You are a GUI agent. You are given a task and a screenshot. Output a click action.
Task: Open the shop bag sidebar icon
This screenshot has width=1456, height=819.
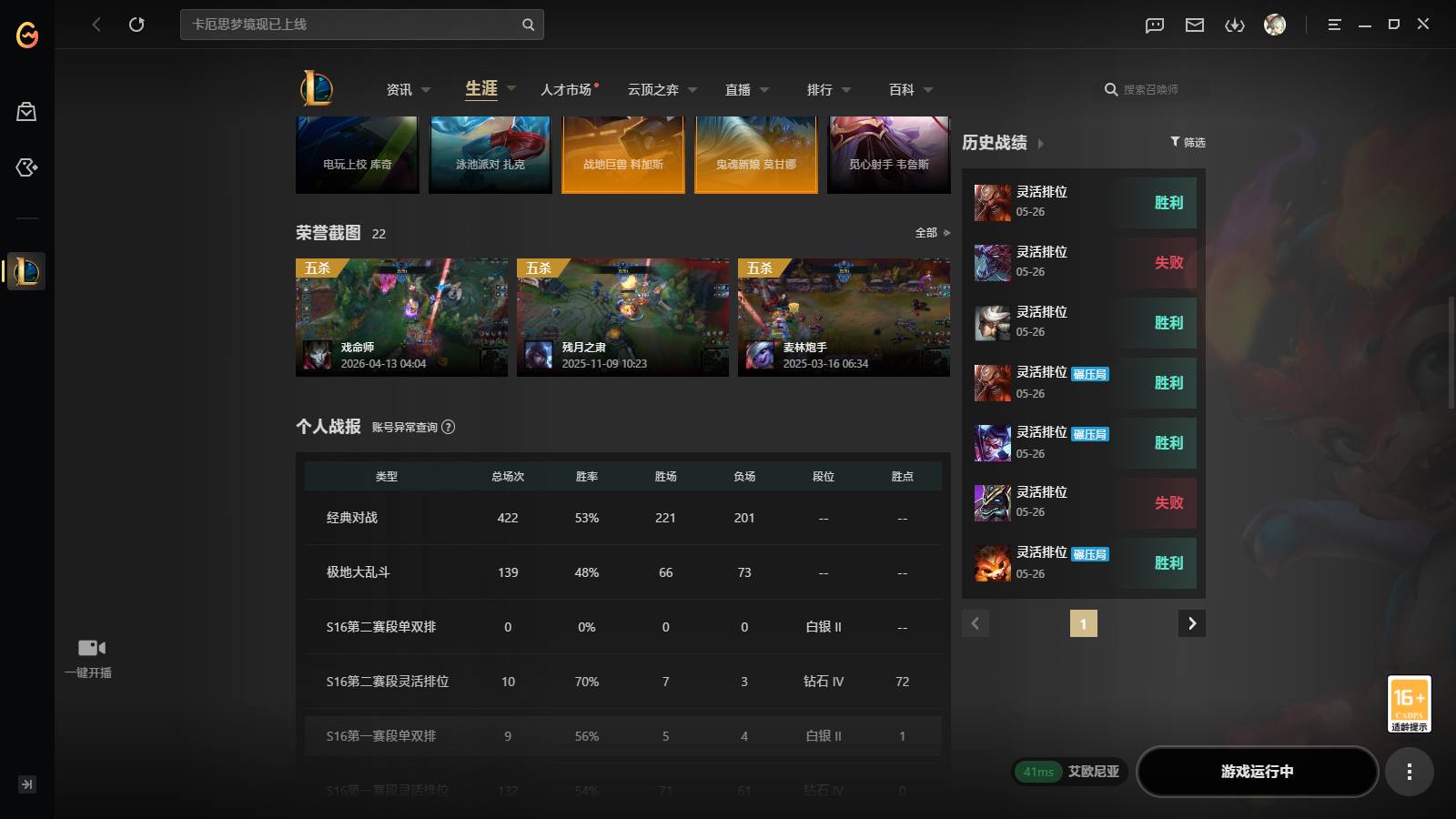click(x=26, y=112)
